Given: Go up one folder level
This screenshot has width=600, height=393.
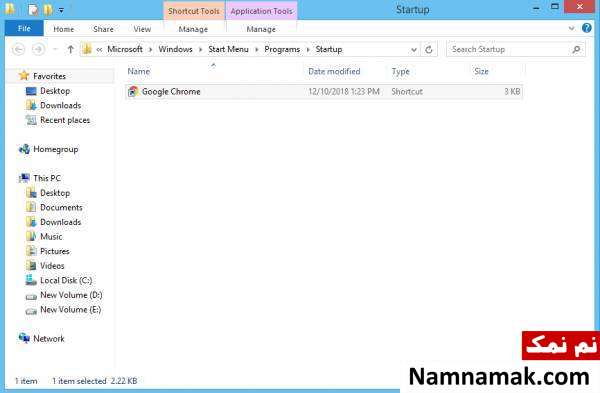Looking at the screenshot, I should 70,49.
